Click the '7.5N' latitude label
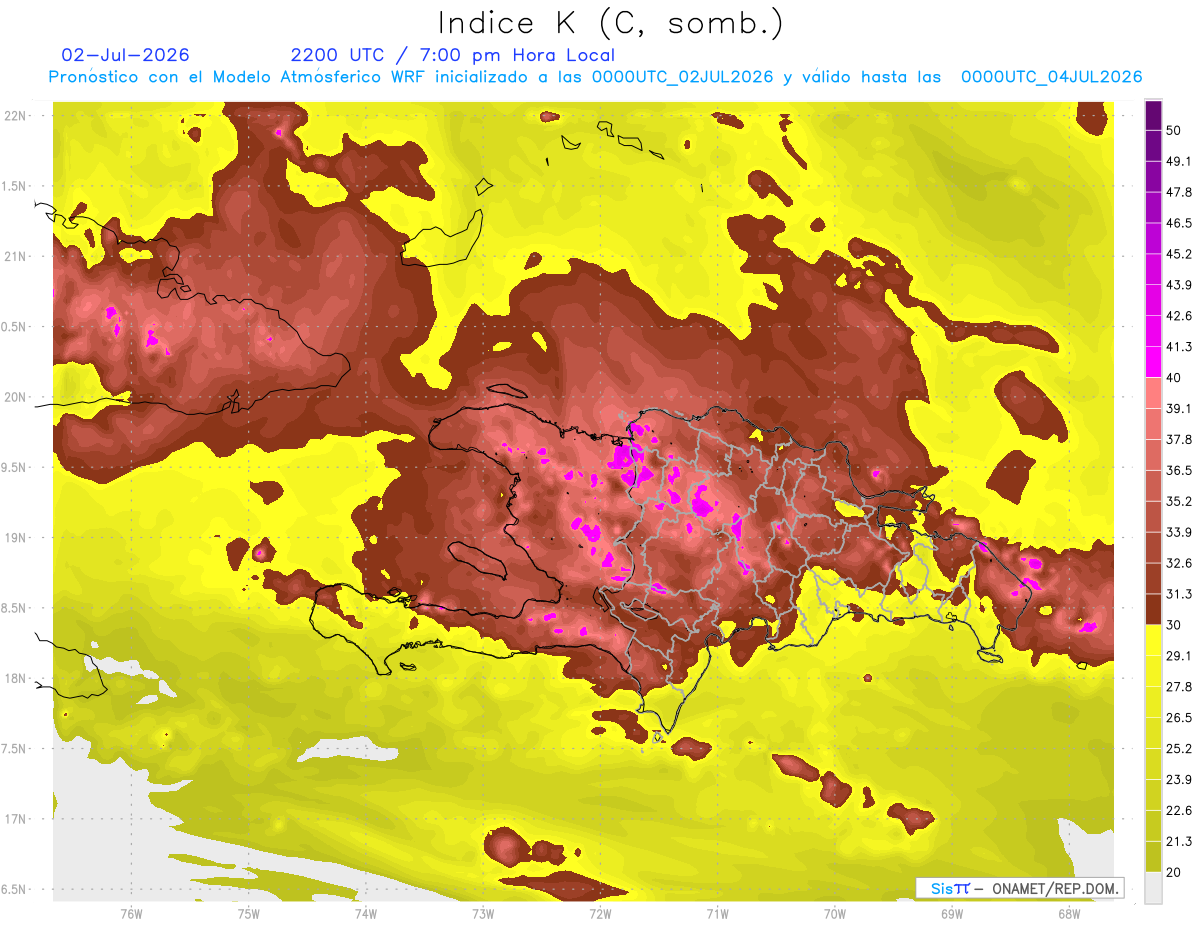Screen dimensions: 1200x927 pos(15,749)
